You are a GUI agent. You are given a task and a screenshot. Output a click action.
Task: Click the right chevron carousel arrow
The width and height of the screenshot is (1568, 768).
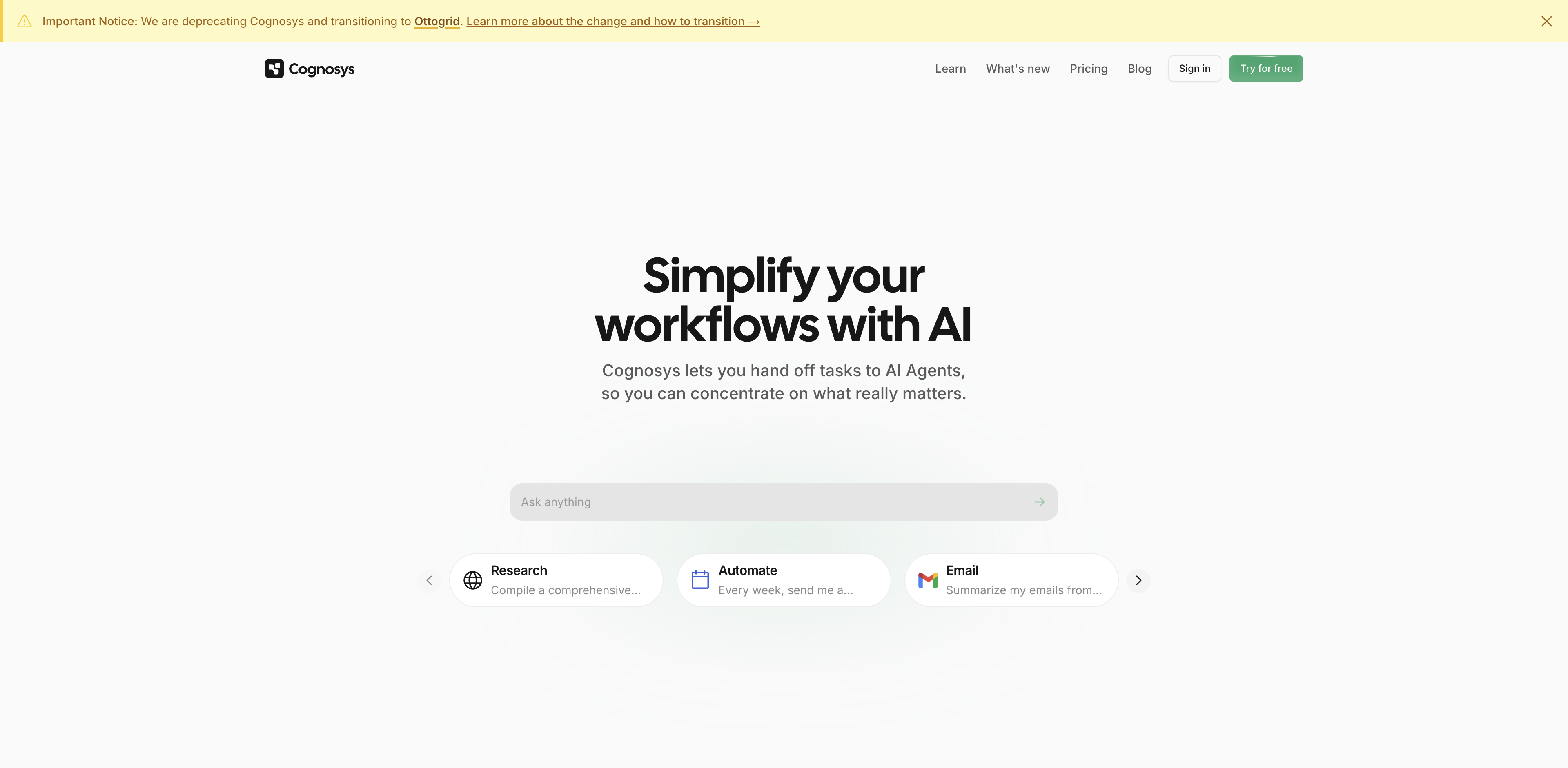[x=1139, y=580]
